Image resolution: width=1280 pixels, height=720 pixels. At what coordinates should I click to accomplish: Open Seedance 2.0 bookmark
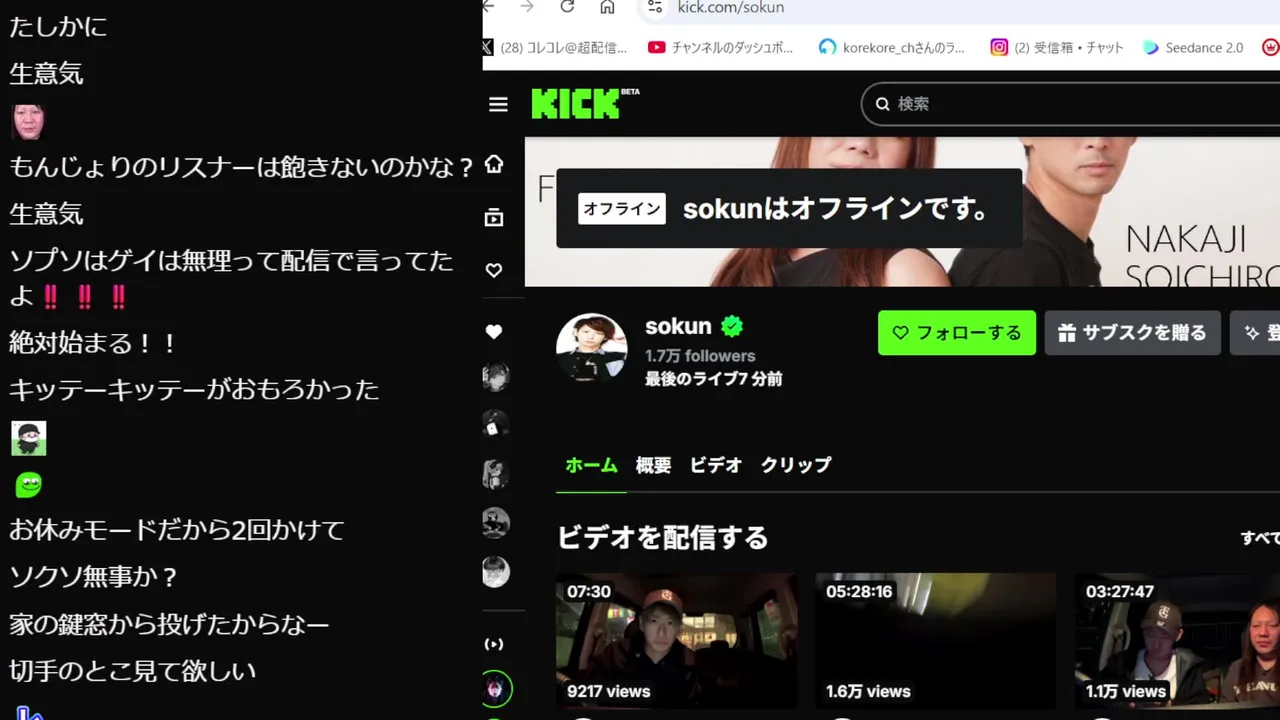click(1193, 47)
